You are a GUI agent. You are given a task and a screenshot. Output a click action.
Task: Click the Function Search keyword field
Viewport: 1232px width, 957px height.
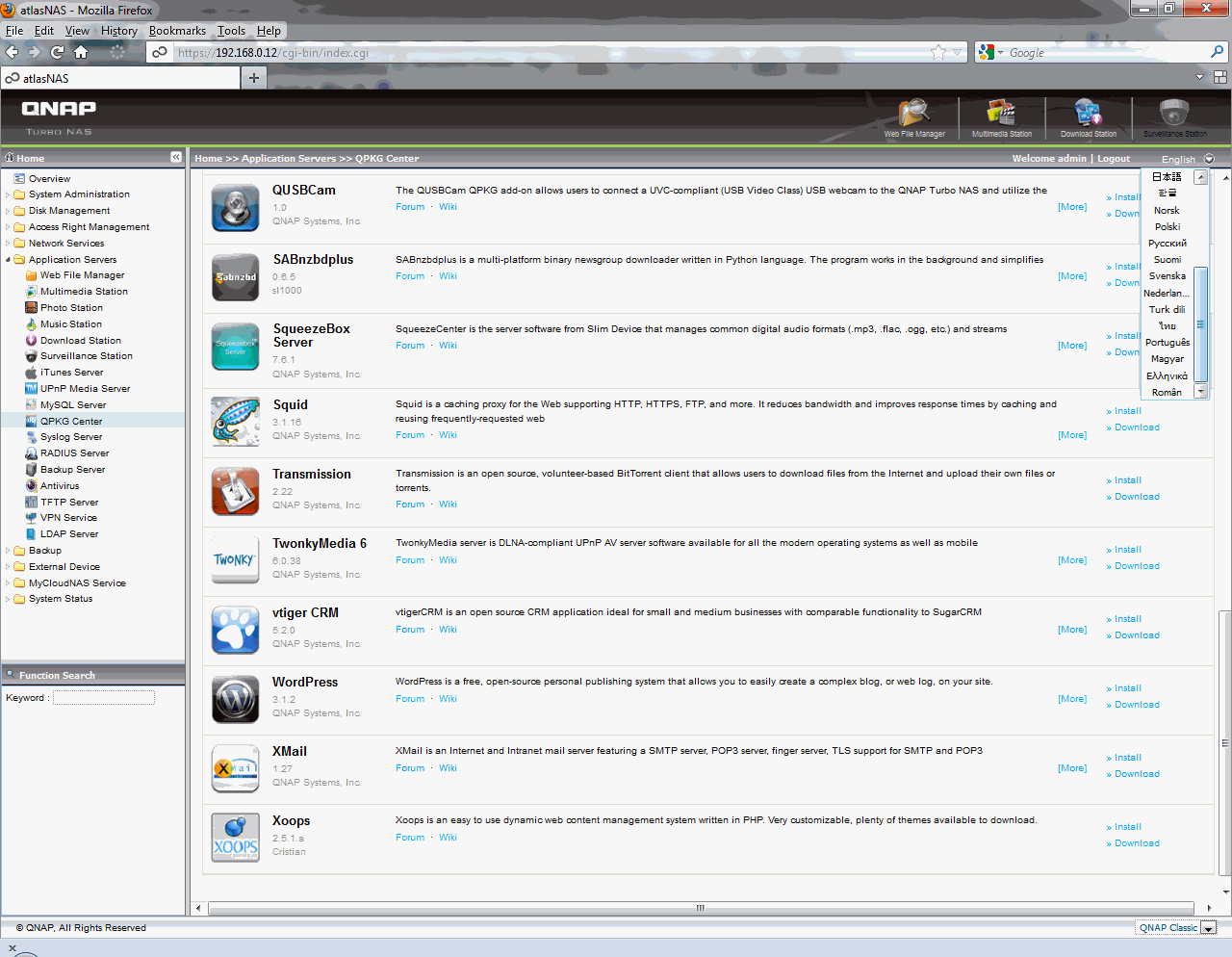pos(104,698)
